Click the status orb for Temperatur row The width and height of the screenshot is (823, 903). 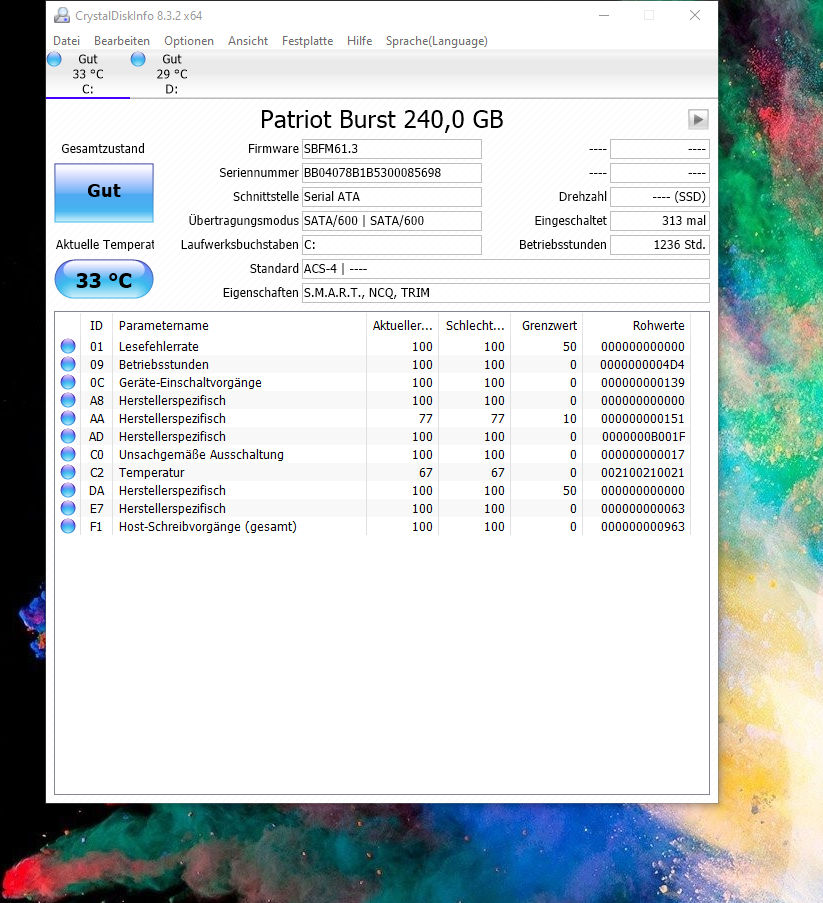[68, 472]
